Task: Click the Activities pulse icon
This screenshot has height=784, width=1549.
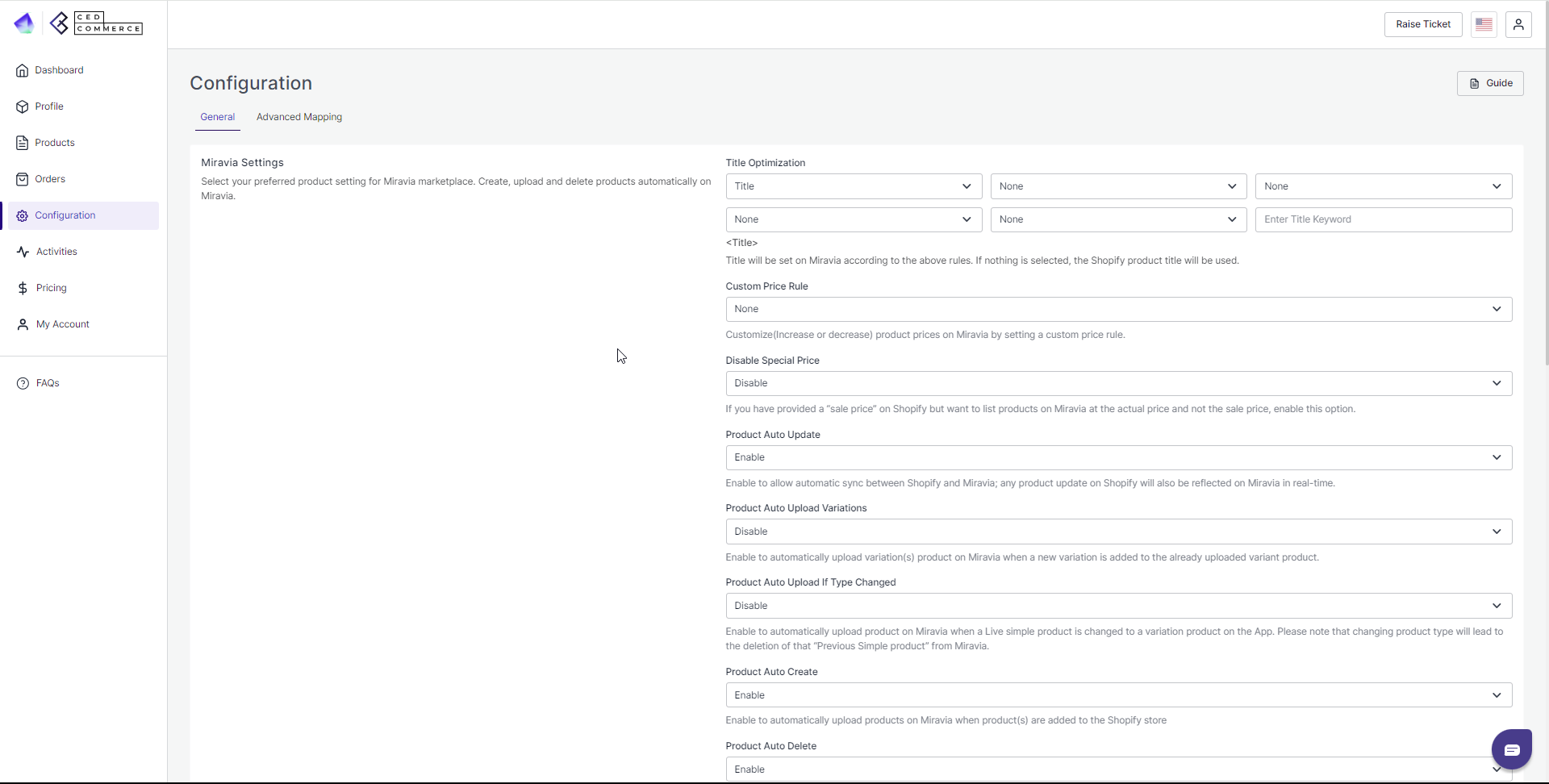Action: 23,252
